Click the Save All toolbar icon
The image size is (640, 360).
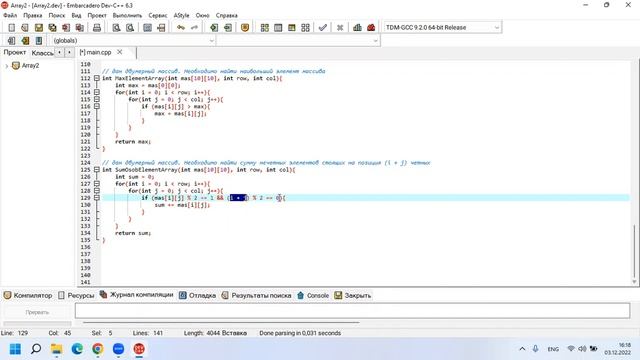pos(52,28)
